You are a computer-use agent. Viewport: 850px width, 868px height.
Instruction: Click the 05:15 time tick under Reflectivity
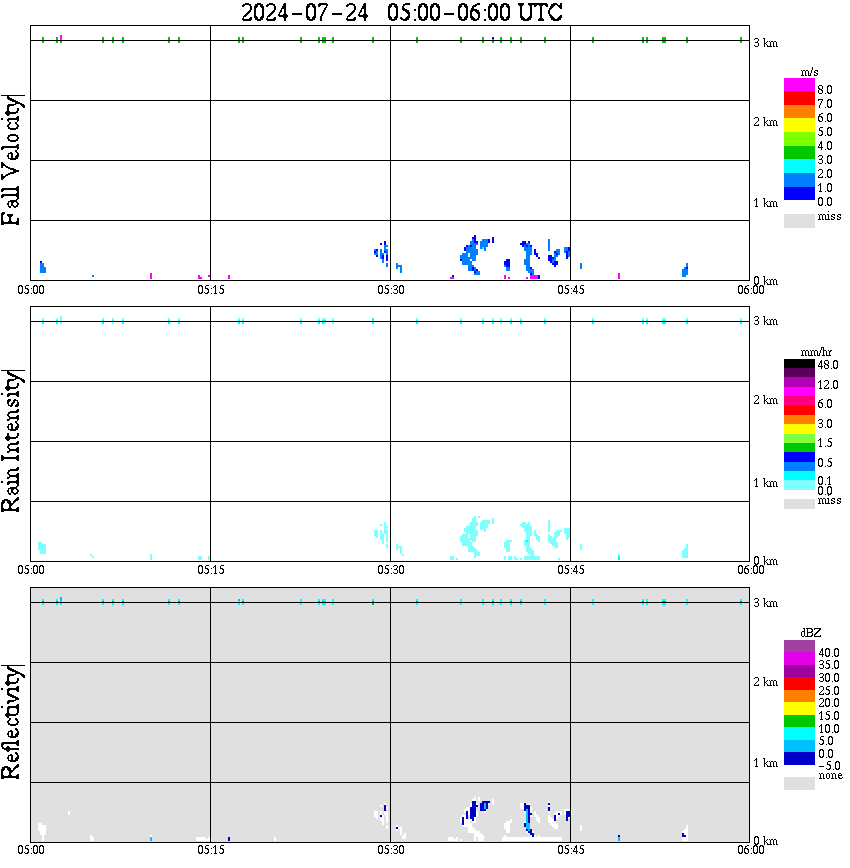click(x=210, y=850)
